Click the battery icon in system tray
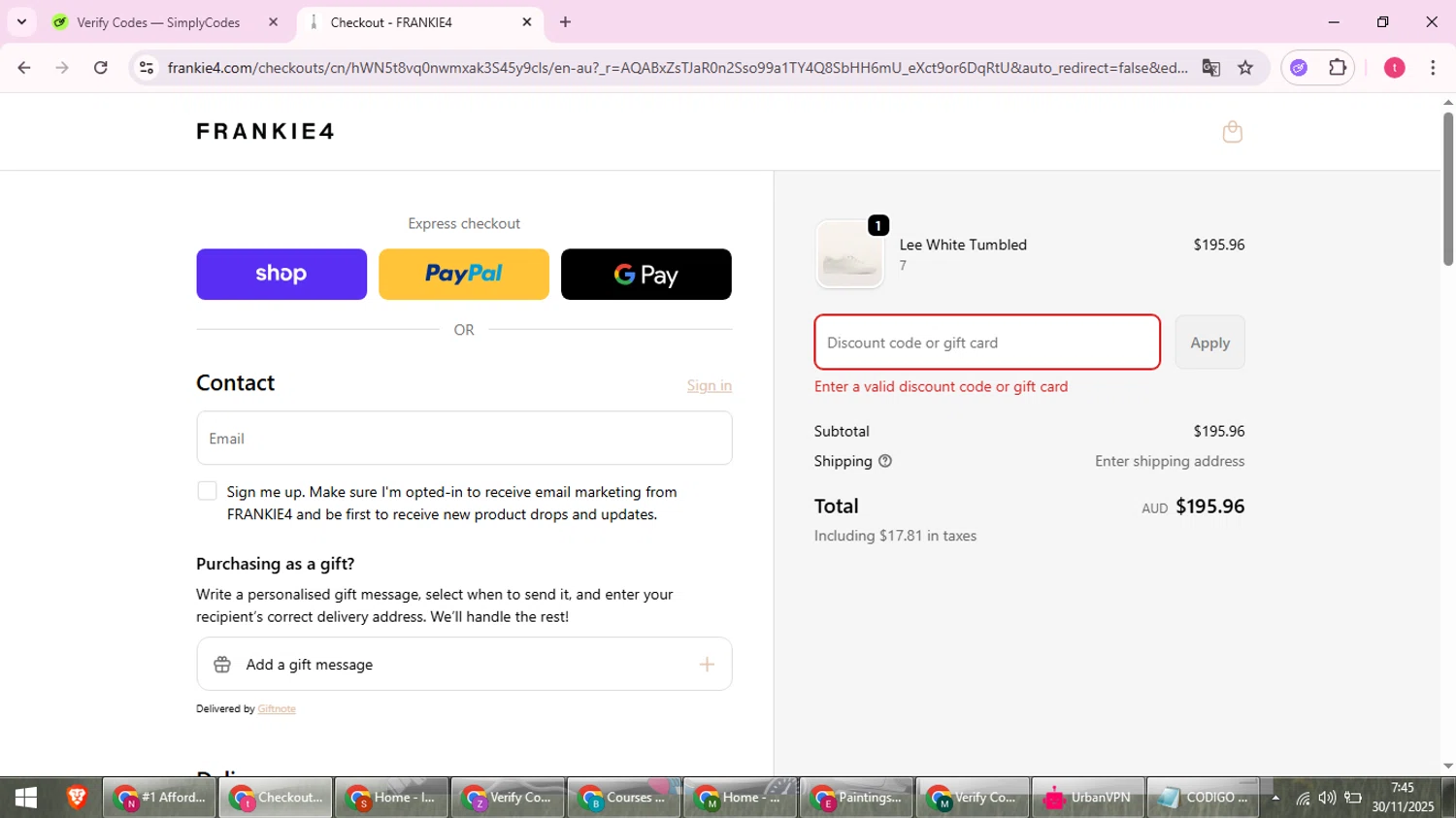 (1352, 799)
